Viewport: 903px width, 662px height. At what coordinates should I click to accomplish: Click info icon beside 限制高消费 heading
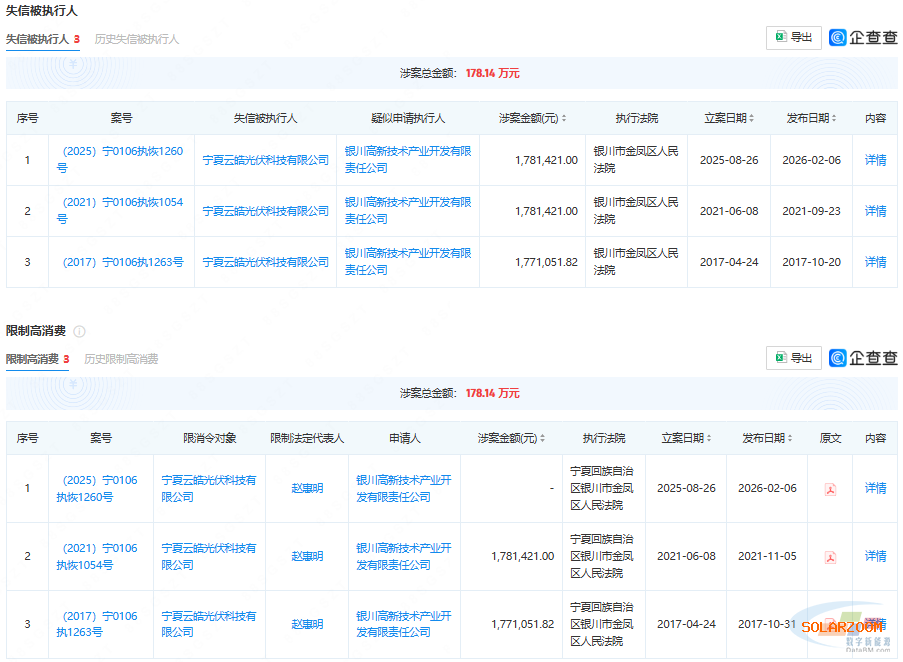coord(79,331)
